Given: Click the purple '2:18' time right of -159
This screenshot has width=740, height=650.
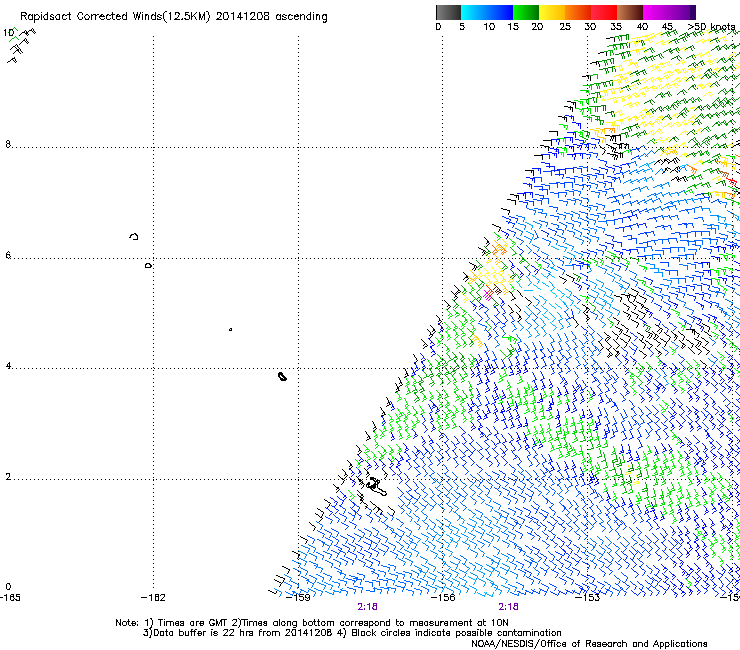Looking at the screenshot, I should [x=367, y=607].
